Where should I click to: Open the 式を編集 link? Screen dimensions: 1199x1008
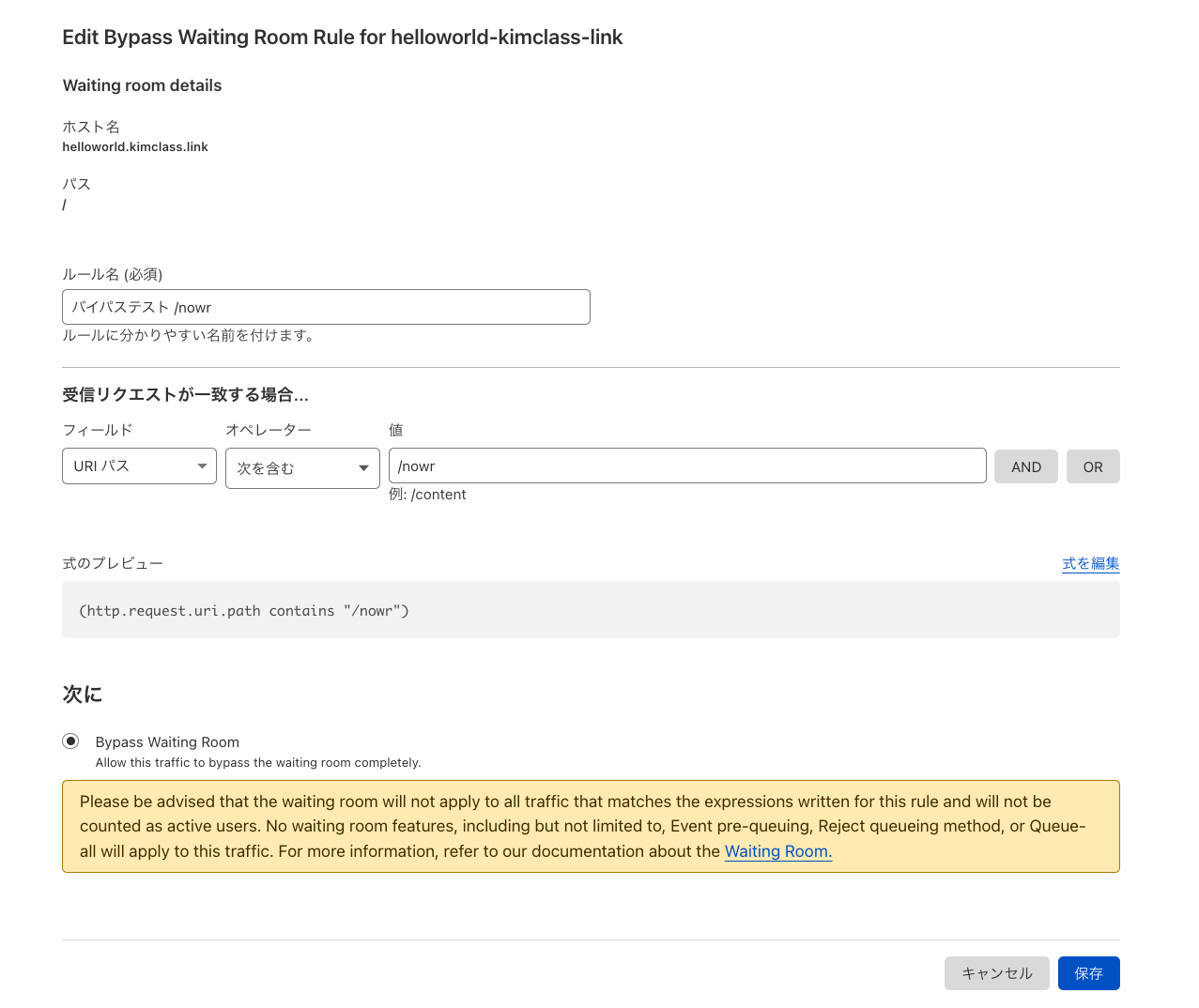(1090, 563)
